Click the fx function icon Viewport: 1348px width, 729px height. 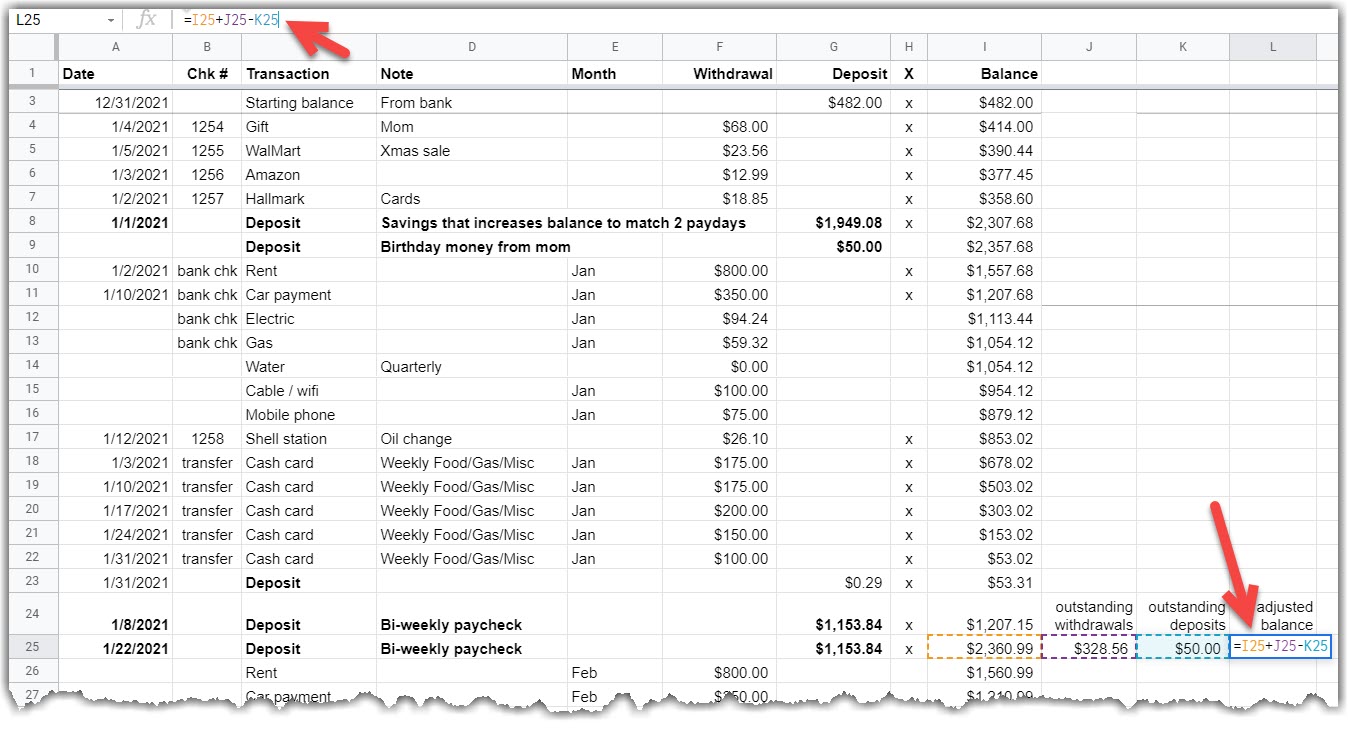click(146, 20)
